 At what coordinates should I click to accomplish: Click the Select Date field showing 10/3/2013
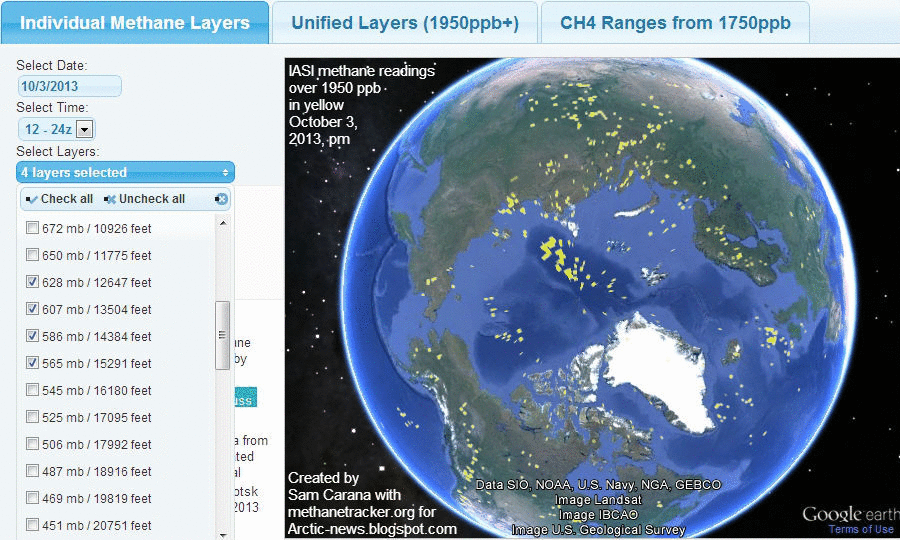tap(69, 86)
